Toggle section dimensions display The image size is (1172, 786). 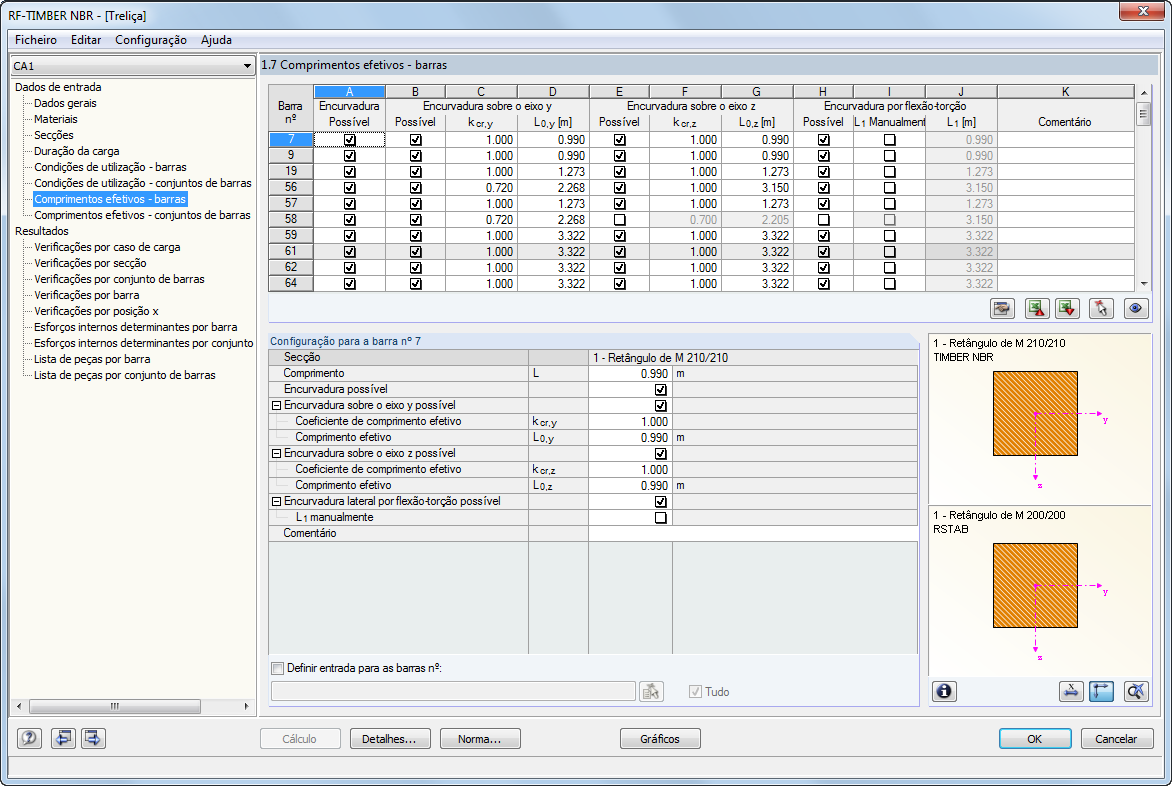(1071, 690)
